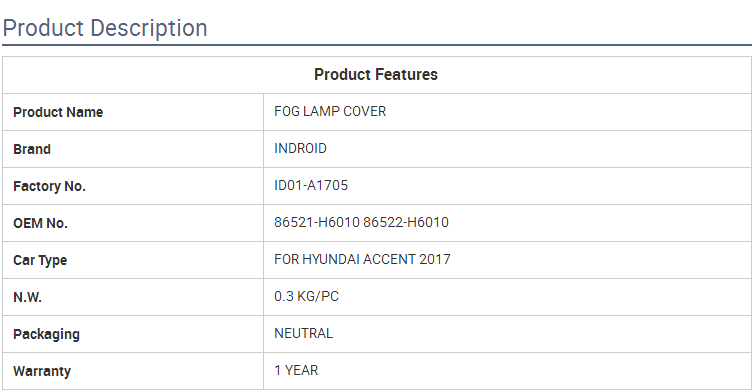The width and height of the screenshot is (754, 392).
Task: Select the 1 YEAR warranty value
Action: pyautogui.click(x=296, y=370)
